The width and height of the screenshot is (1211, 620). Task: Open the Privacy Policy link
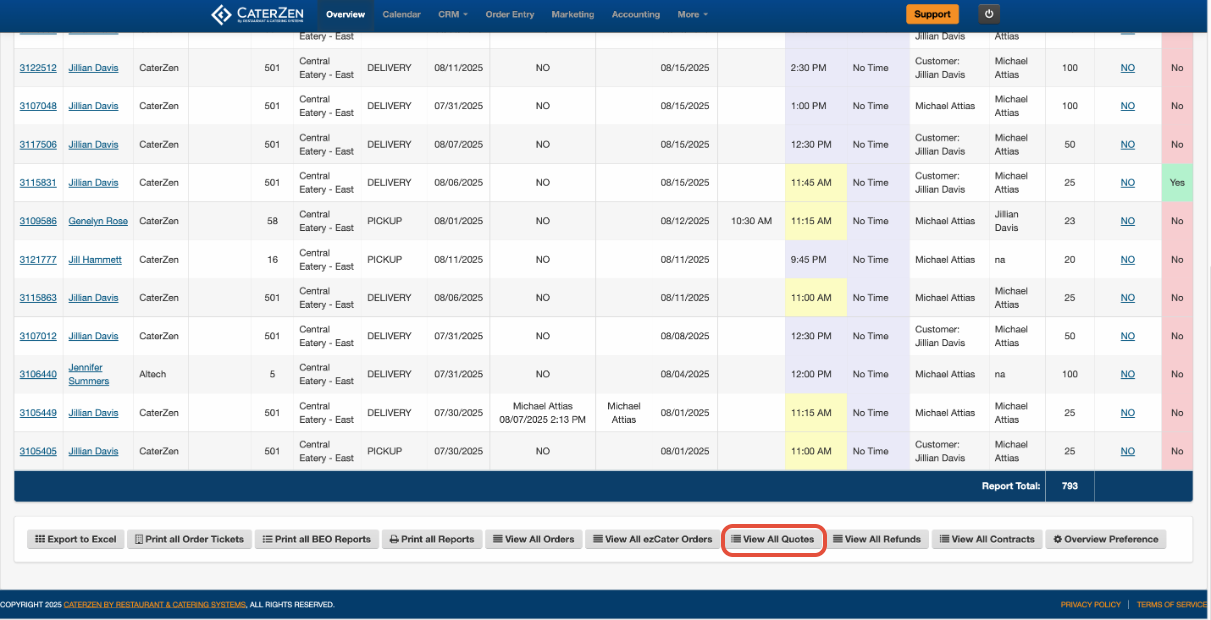tap(1091, 604)
